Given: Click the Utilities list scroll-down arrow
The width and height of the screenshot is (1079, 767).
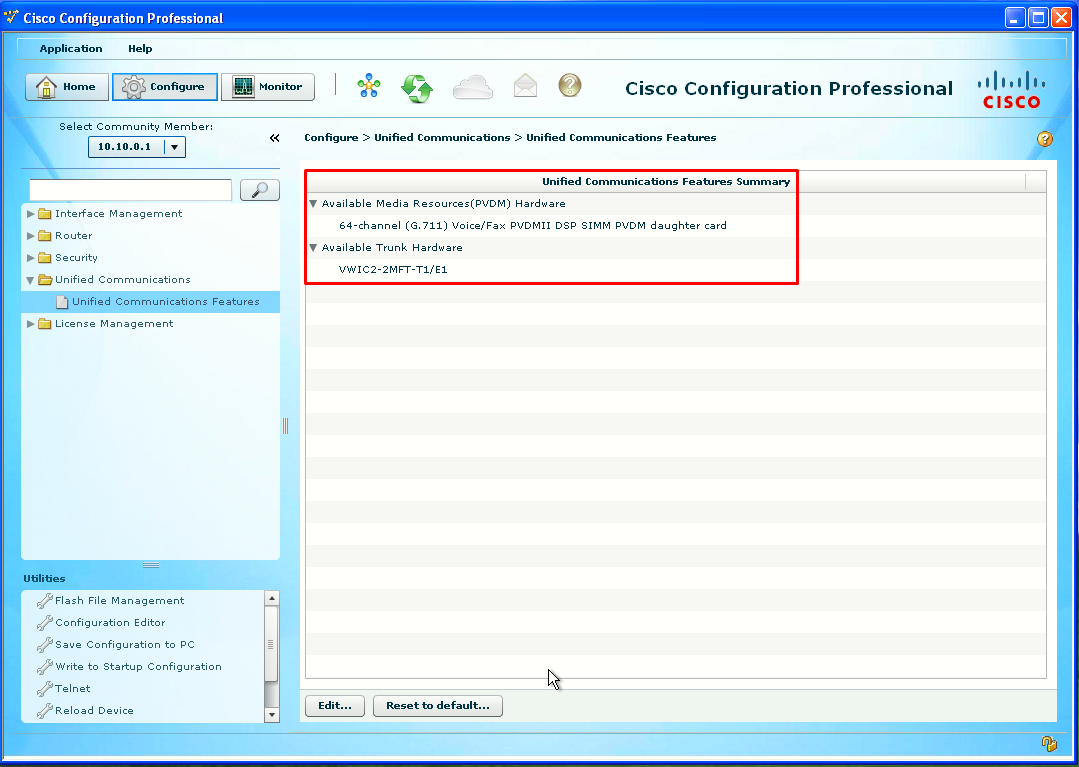Looking at the screenshot, I should [272, 715].
